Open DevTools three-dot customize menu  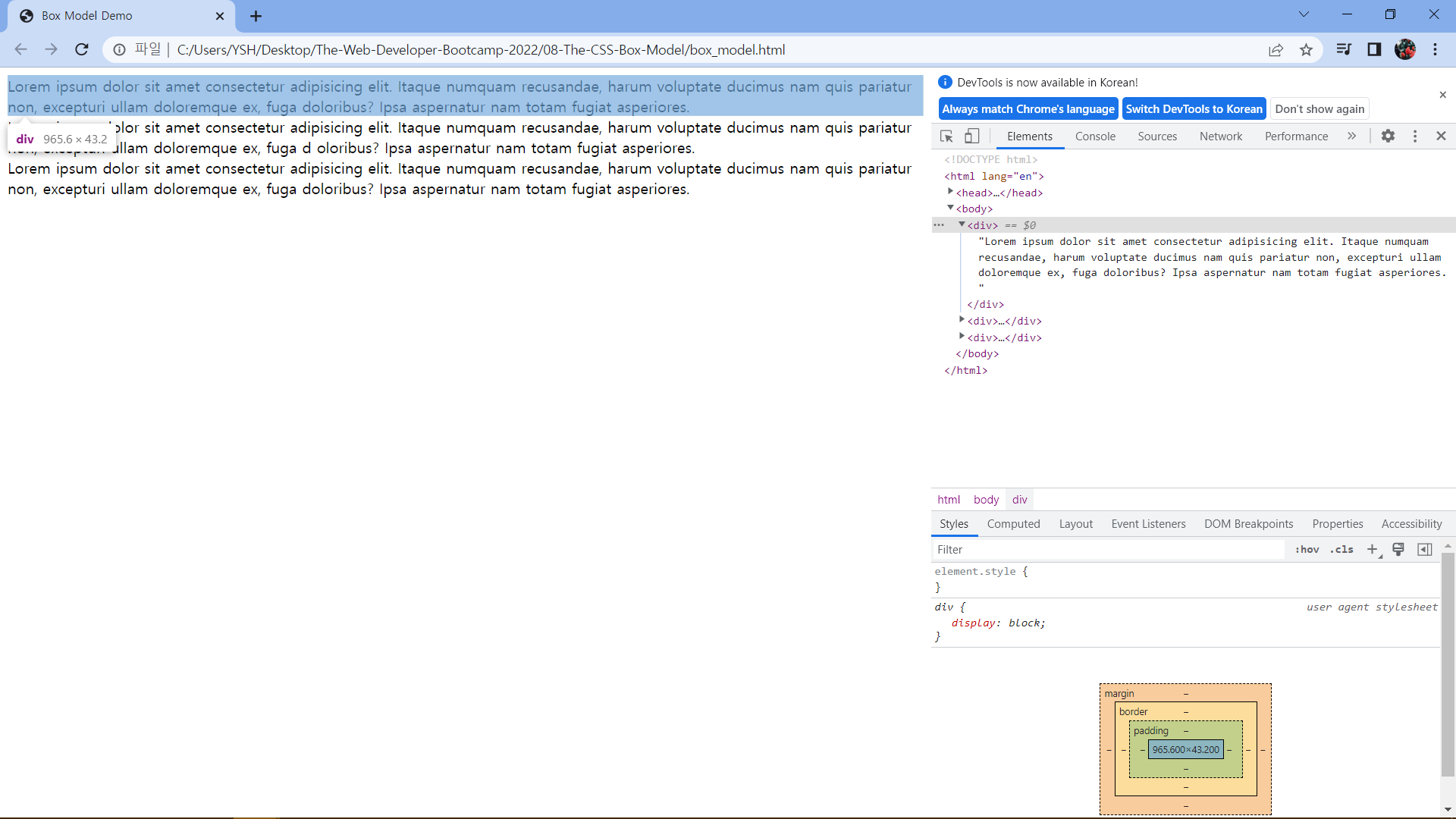click(x=1414, y=136)
